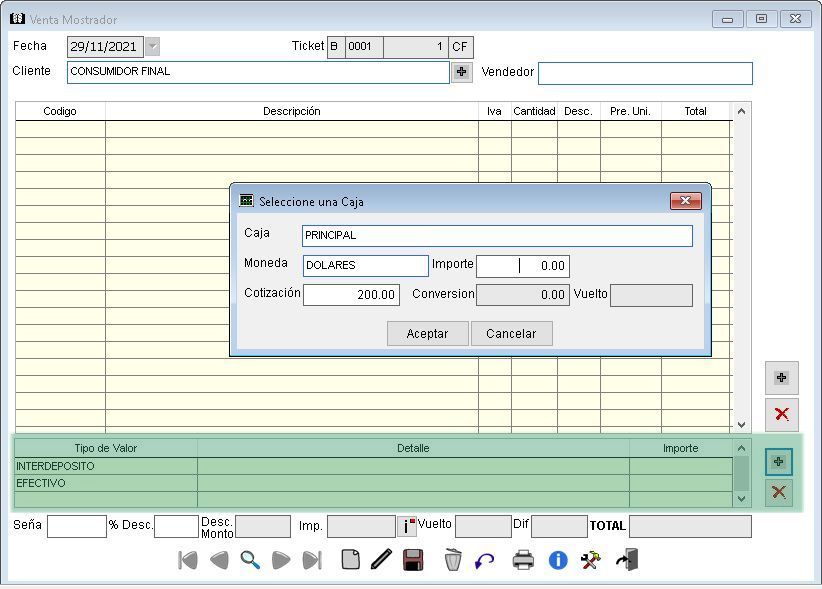Open the magnifier search icon
The width and height of the screenshot is (822, 589).
click(x=250, y=560)
